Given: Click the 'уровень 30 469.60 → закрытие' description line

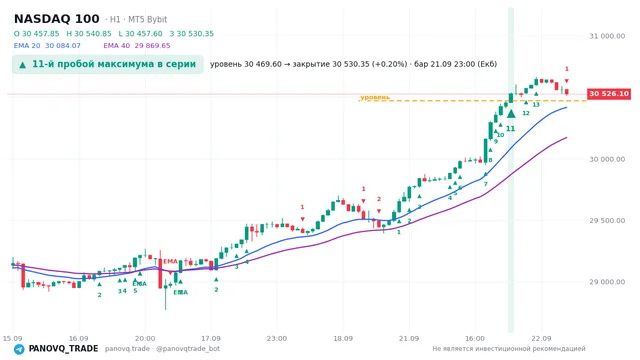Looking at the screenshot, I should coord(353,64).
